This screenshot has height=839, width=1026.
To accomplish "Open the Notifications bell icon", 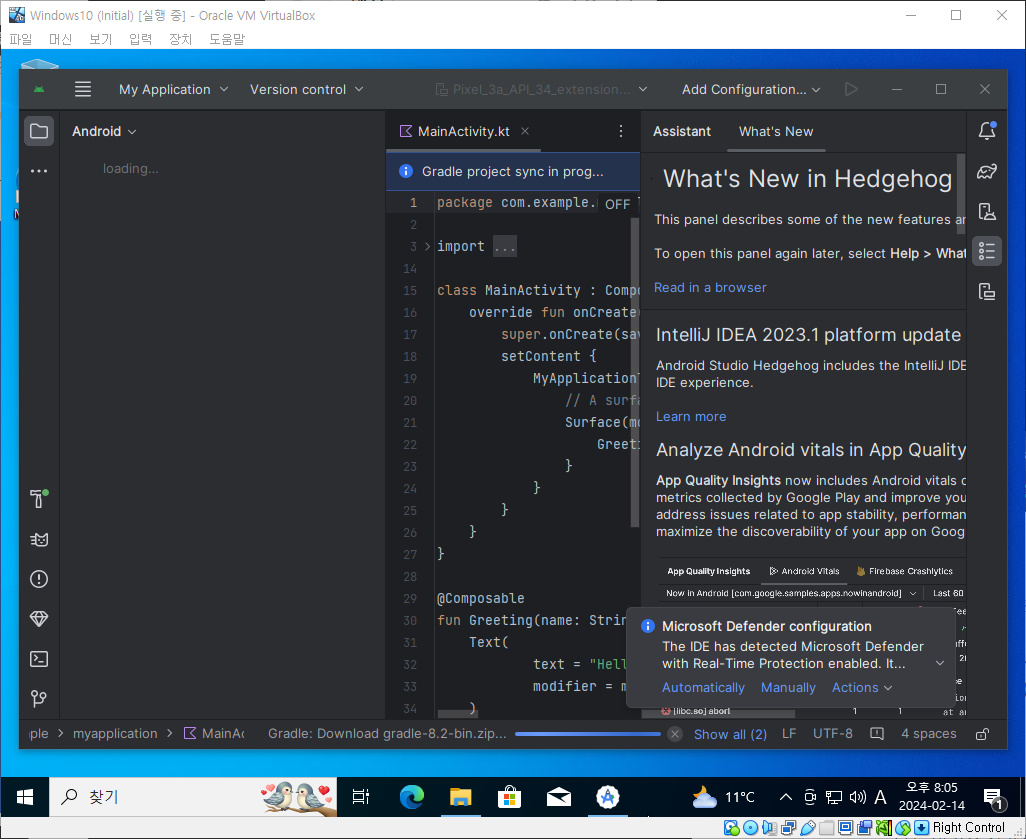I will tap(987, 131).
